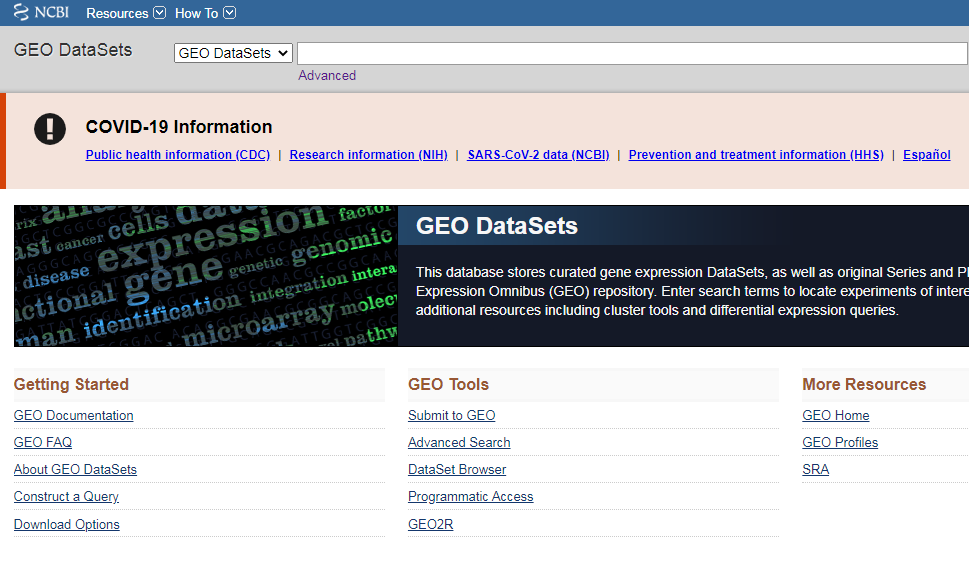Open Prevention and treatment information (HHS)
This screenshot has height=565, width=969.
(x=756, y=155)
